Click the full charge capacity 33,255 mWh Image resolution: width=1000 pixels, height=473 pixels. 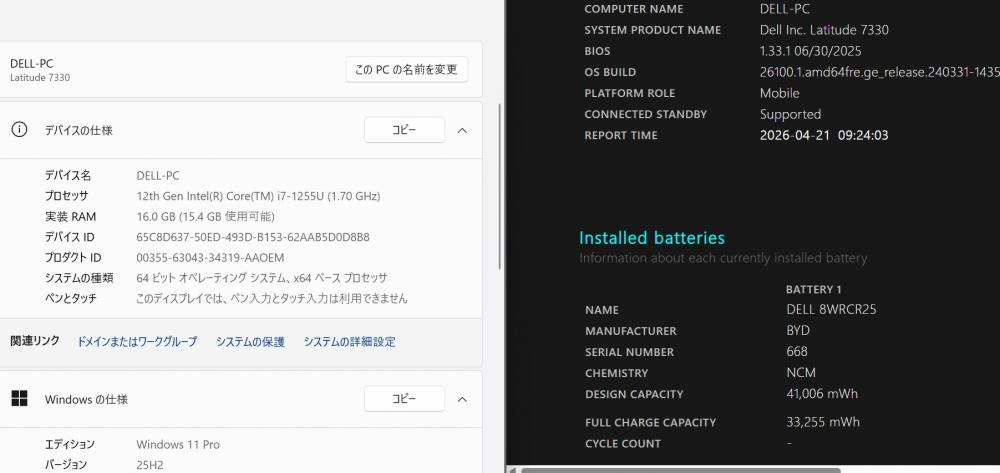823,421
